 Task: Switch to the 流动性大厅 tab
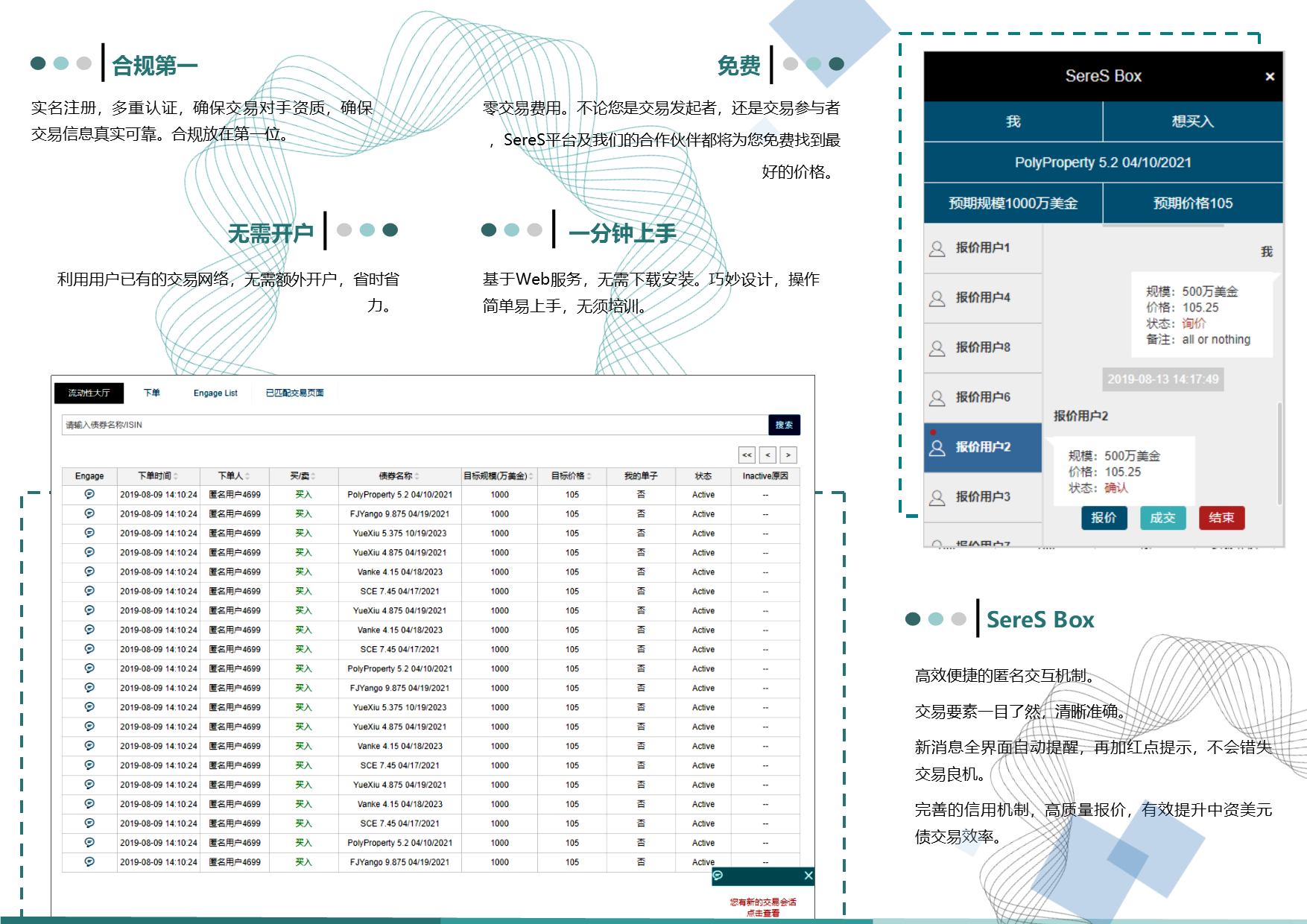89,393
